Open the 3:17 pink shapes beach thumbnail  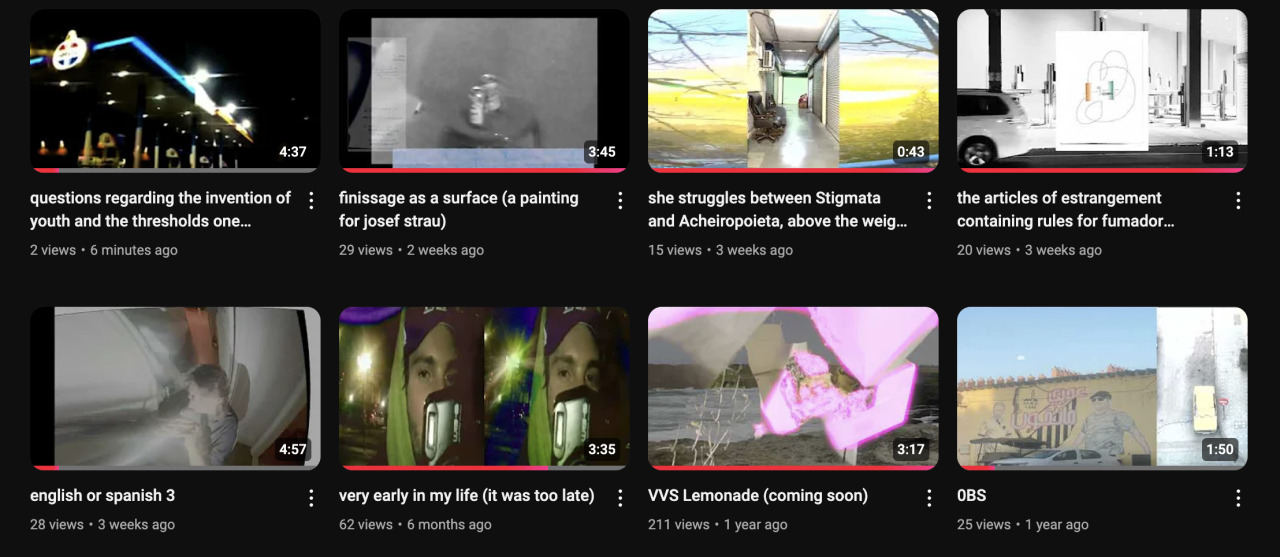click(793, 388)
